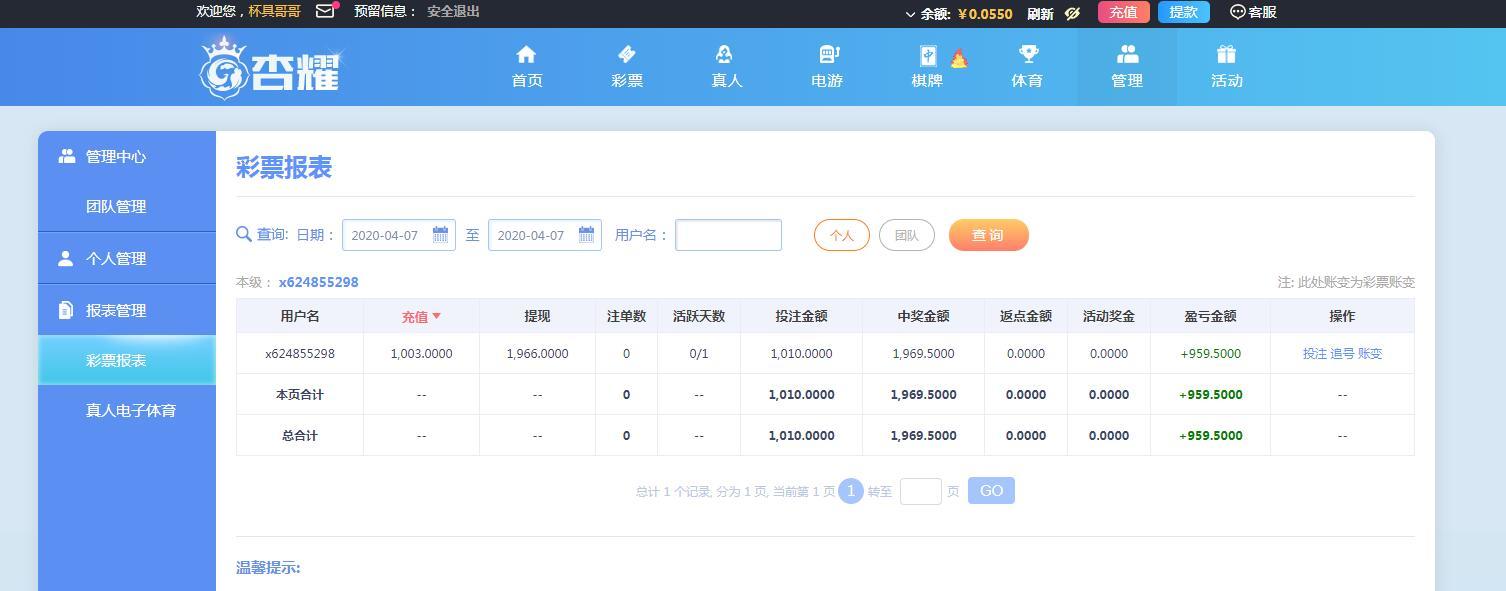Click the 杏耀 logo
1506x591 pixels.
coord(270,68)
